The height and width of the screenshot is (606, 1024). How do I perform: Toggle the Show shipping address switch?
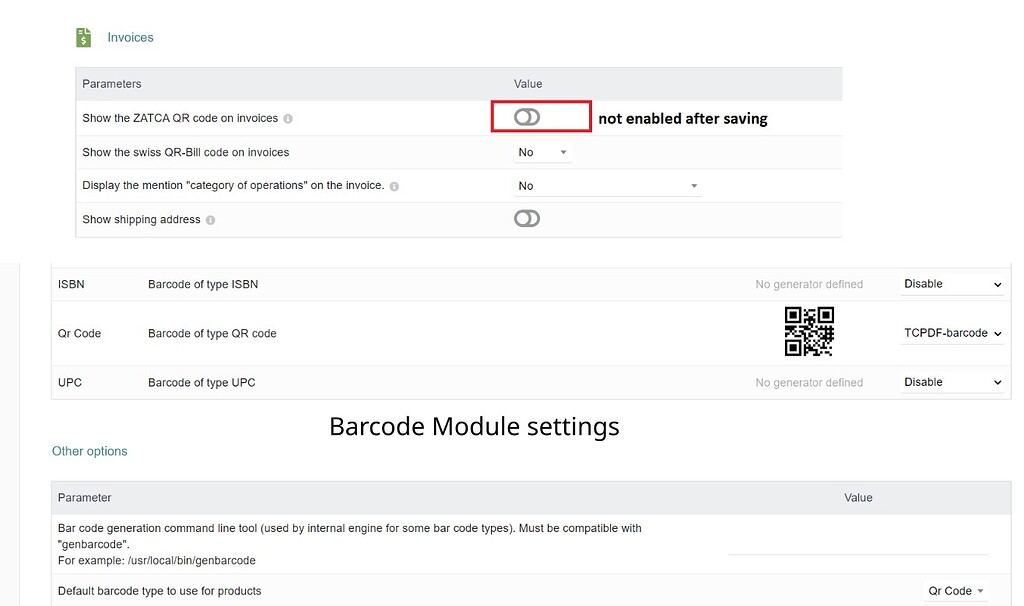(527, 218)
